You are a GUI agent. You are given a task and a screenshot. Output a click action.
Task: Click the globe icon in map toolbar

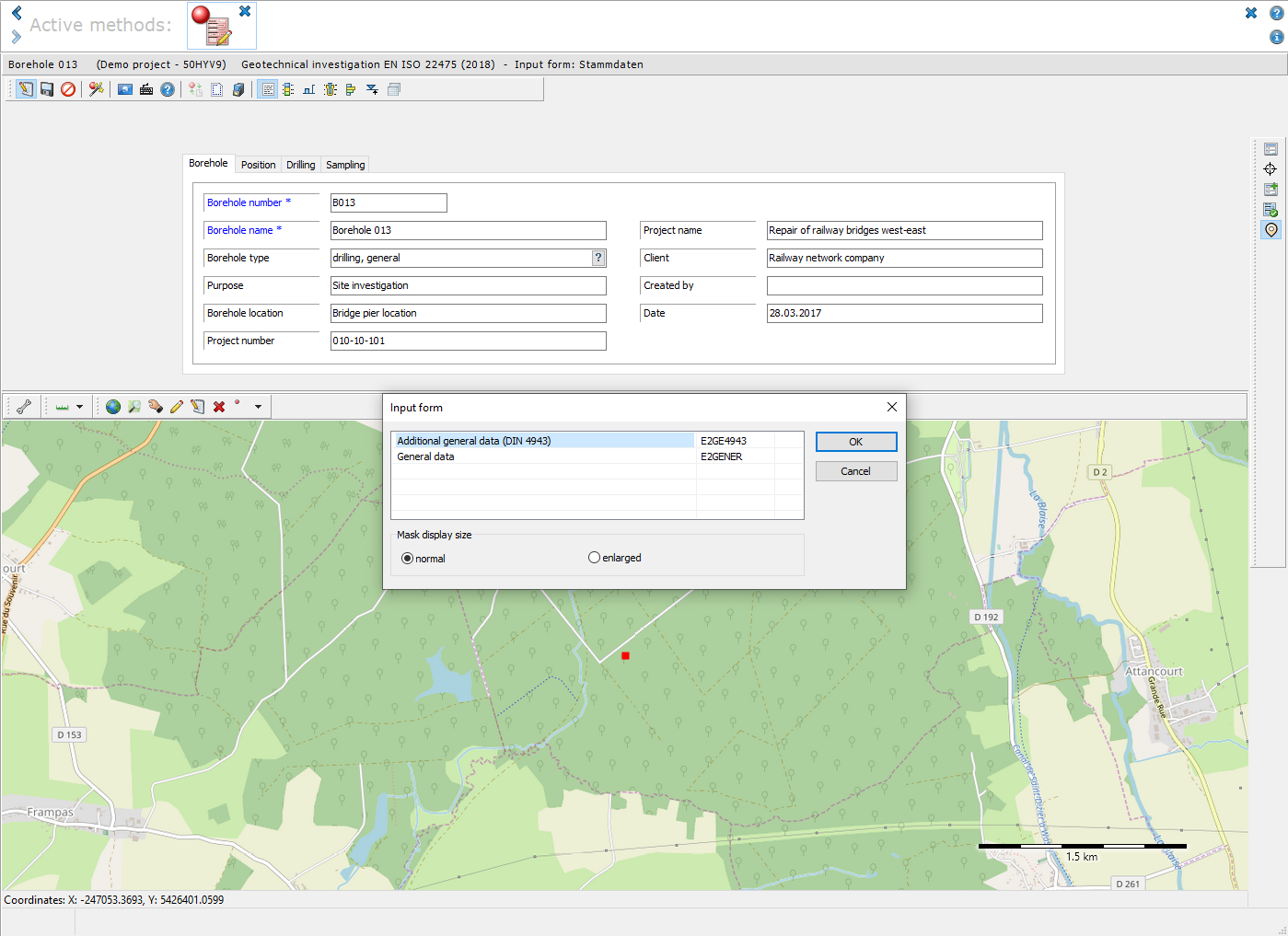(113, 406)
